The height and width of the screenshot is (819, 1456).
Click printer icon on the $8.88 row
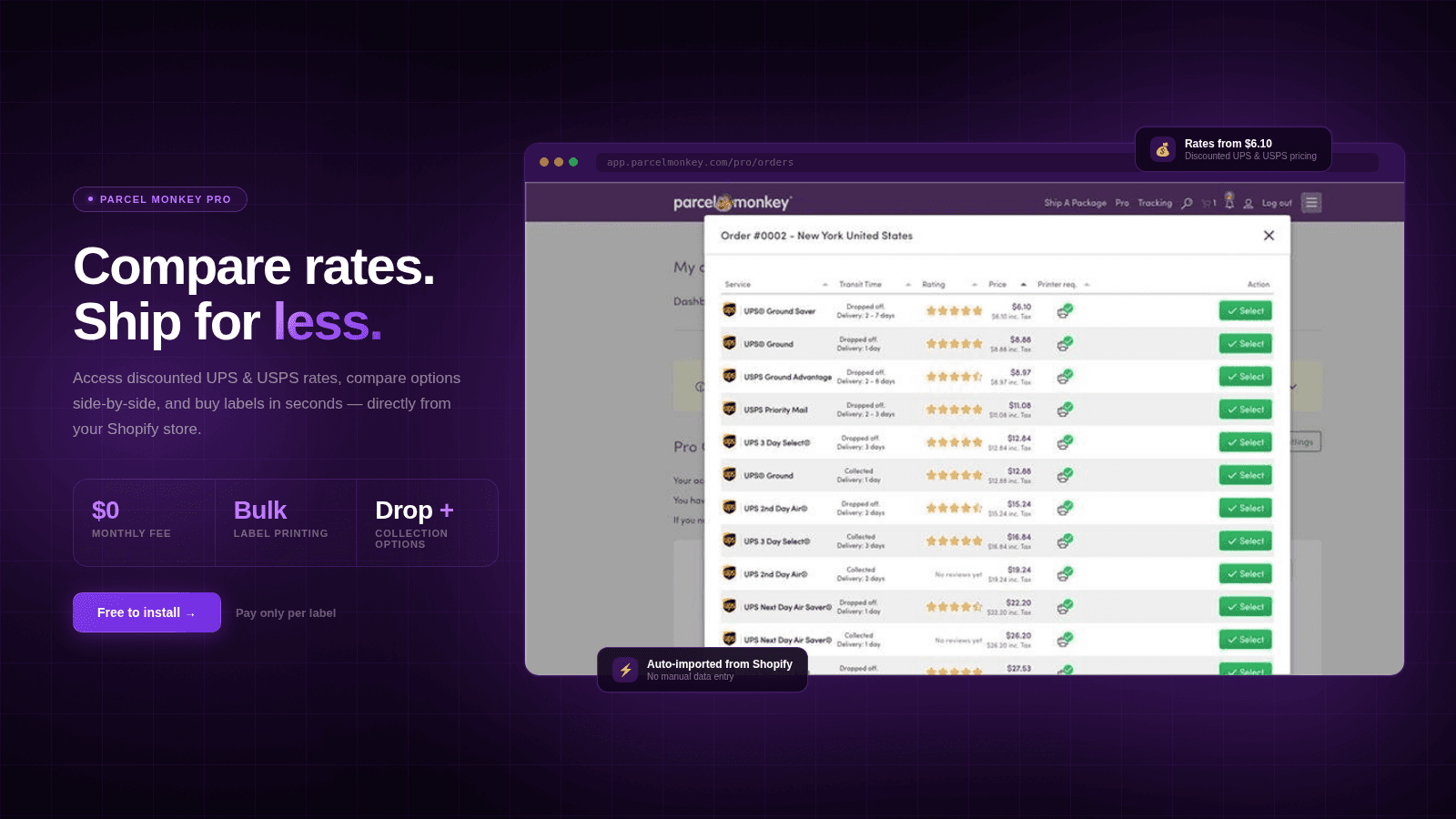pyautogui.click(x=1065, y=344)
